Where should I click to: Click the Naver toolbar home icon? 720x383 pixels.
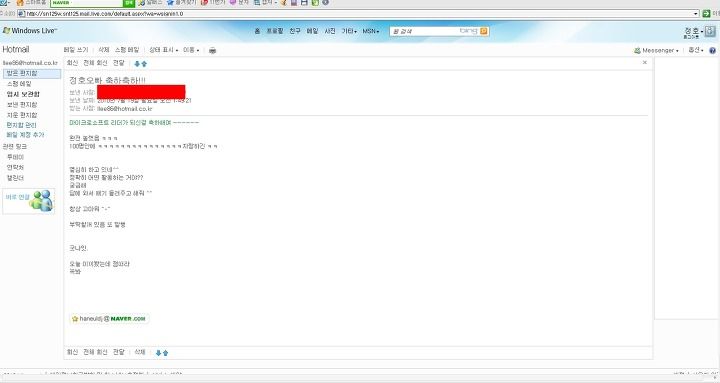coord(20,3)
